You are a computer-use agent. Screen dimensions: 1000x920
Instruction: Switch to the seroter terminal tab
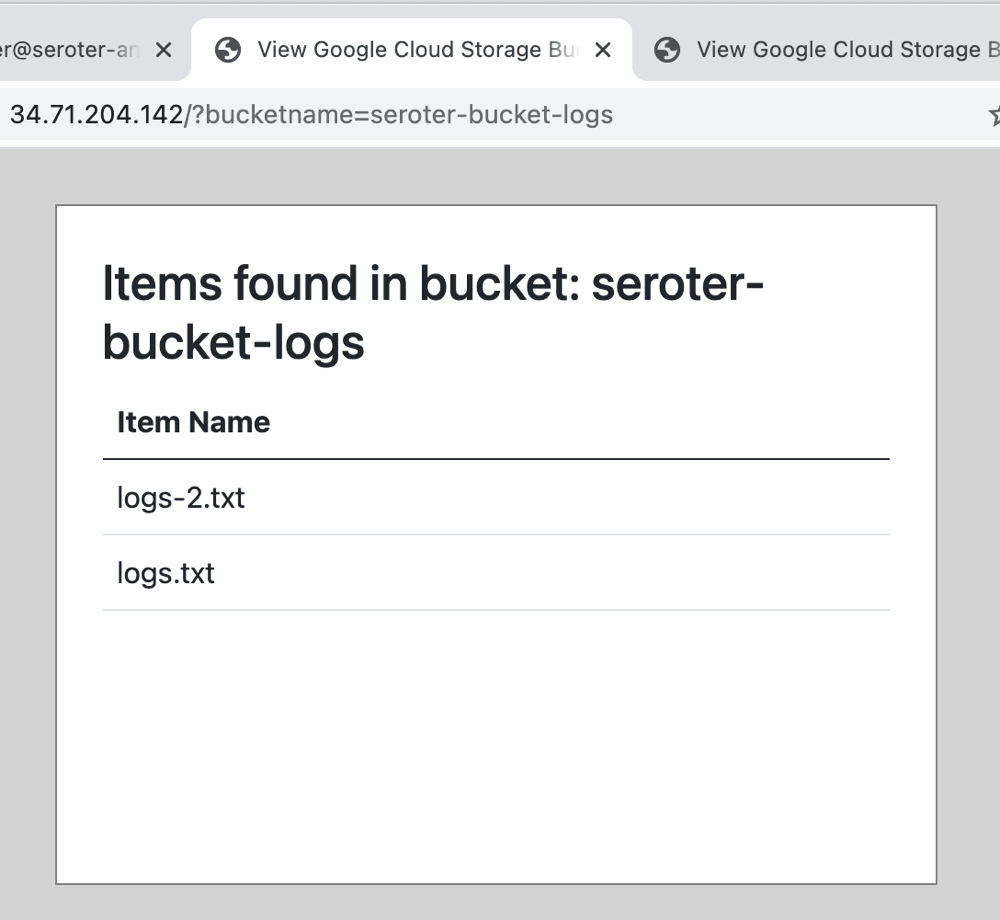(70, 50)
